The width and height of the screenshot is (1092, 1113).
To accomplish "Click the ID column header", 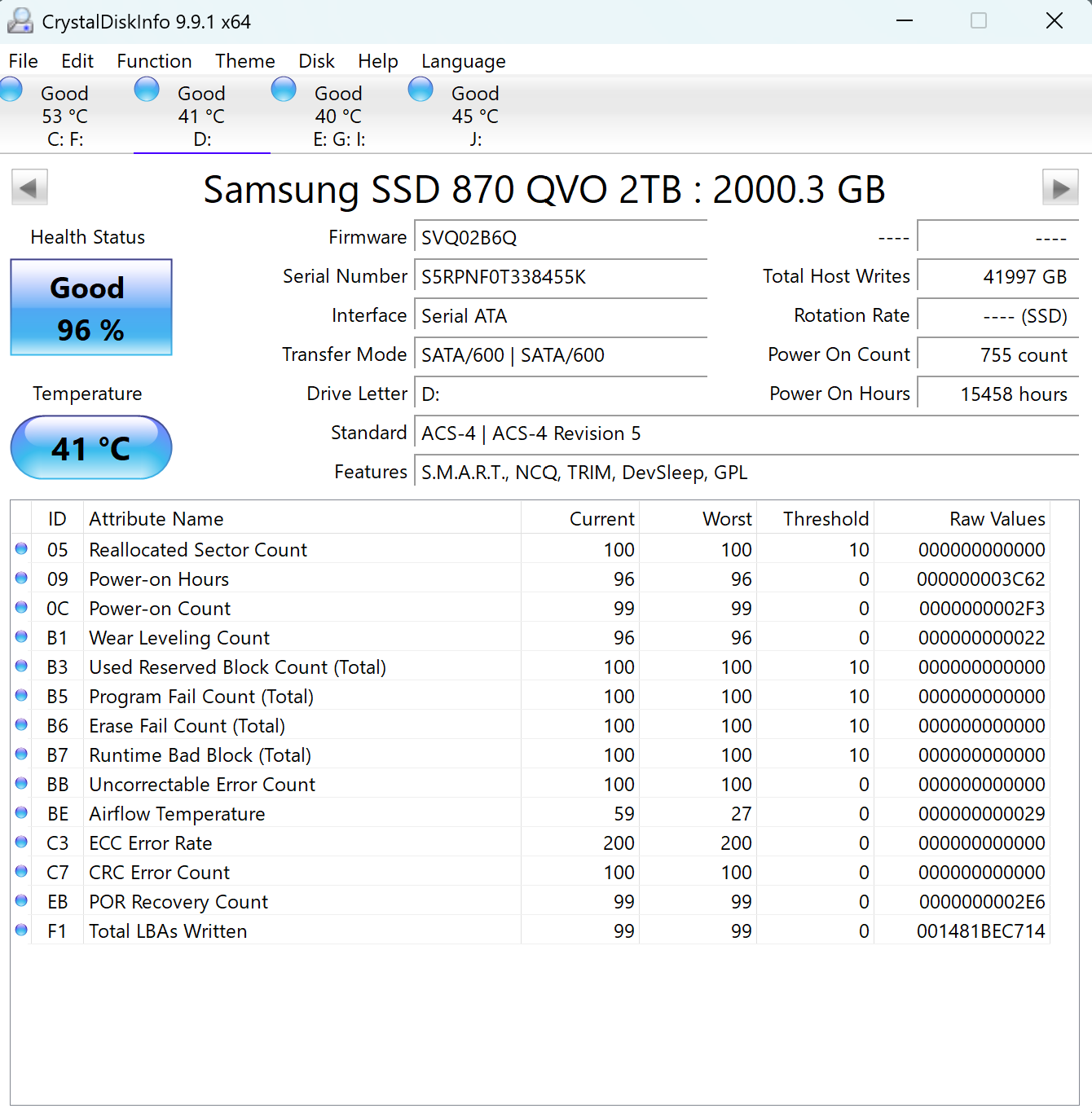I will coord(57,518).
